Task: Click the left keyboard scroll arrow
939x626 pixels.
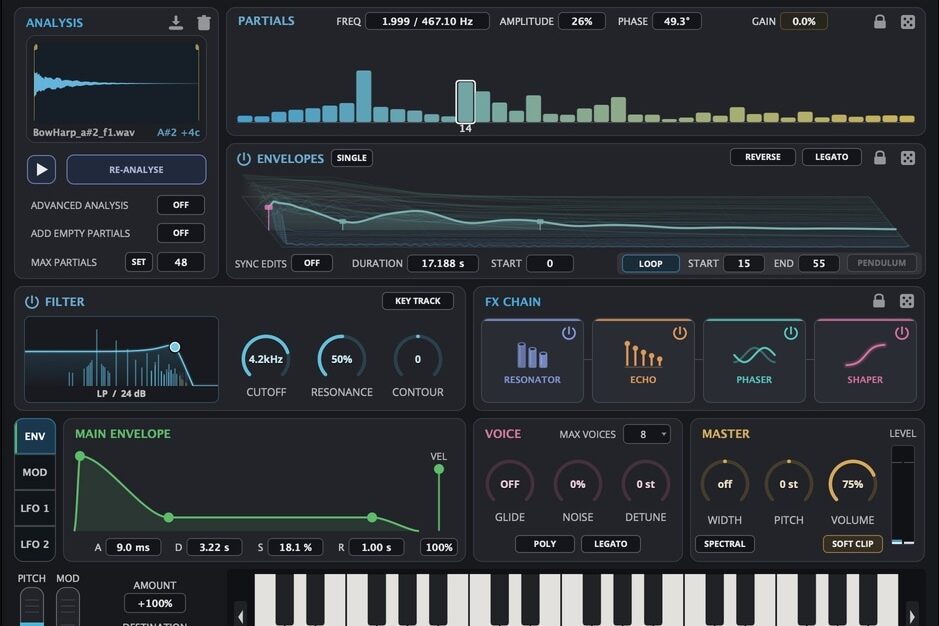Action: tap(240, 615)
